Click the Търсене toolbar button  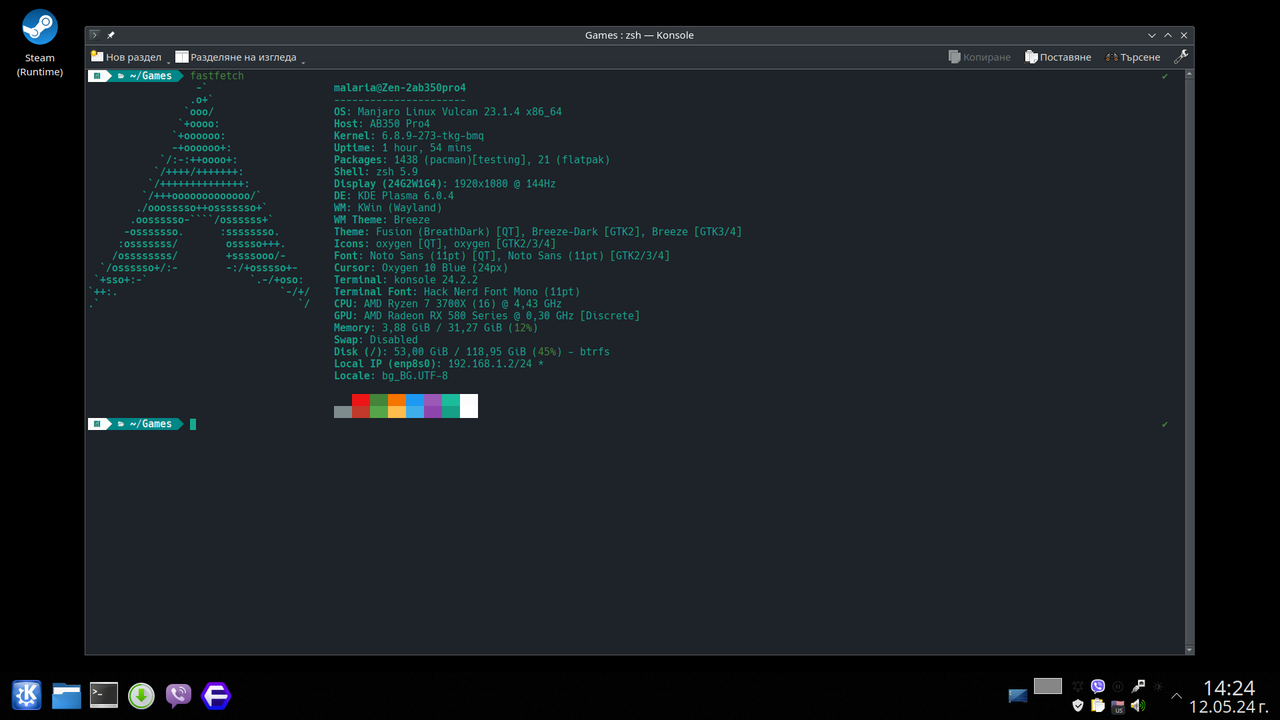pyautogui.click(x=1133, y=57)
